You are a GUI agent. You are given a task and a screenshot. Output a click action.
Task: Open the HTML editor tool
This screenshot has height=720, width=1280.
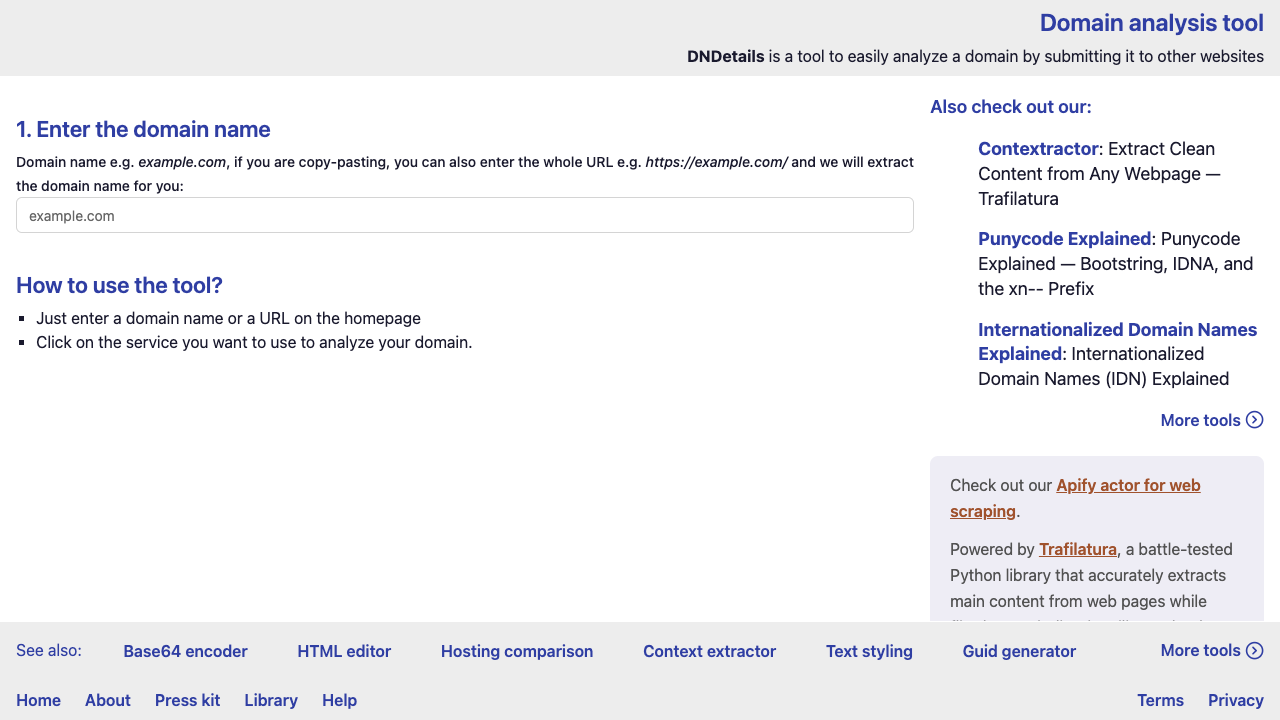tap(344, 651)
